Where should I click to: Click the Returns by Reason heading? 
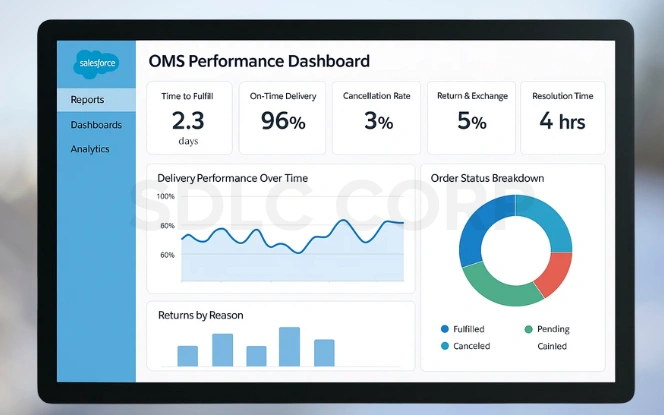(x=200, y=315)
